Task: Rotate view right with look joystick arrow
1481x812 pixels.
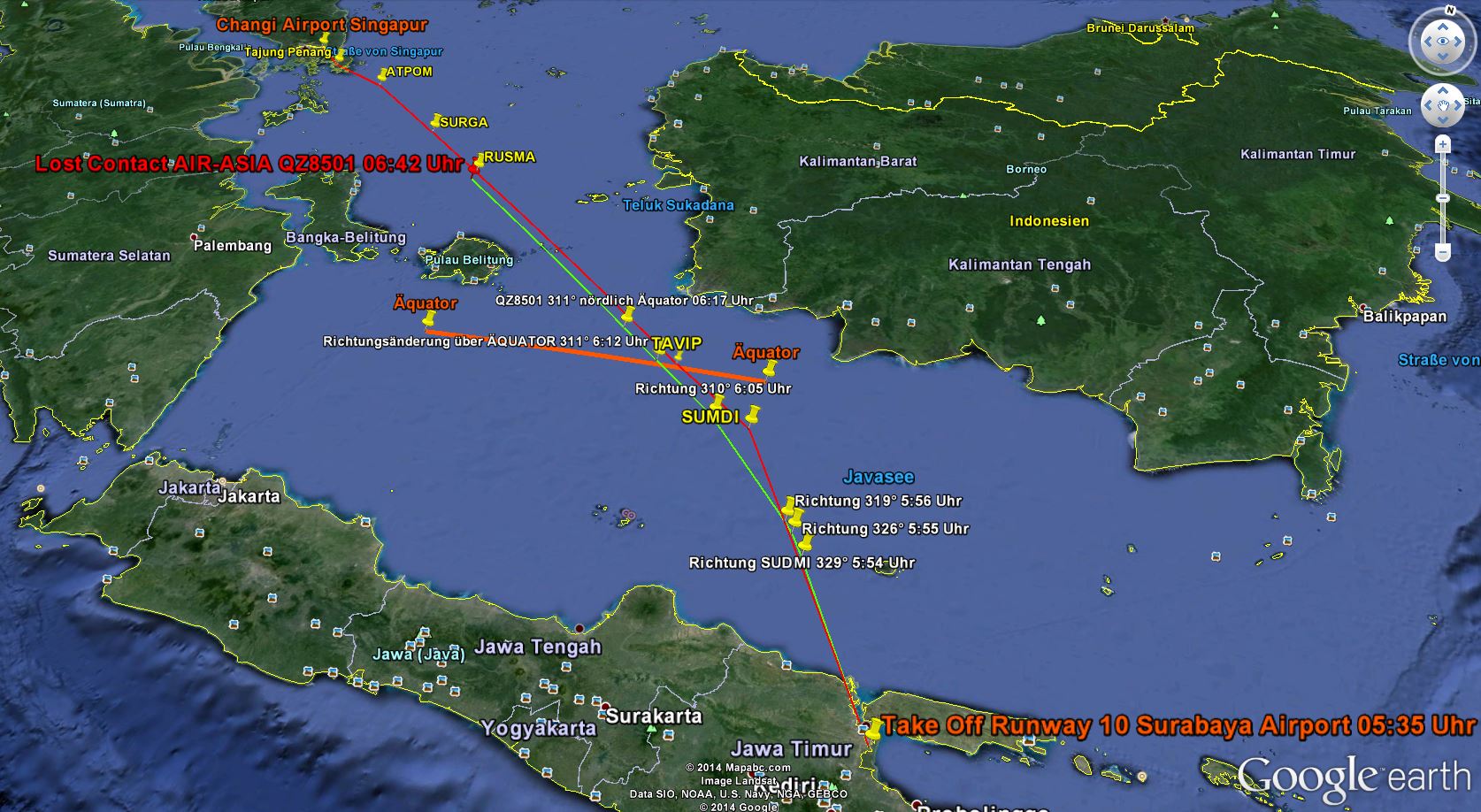Action: pos(1460,42)
